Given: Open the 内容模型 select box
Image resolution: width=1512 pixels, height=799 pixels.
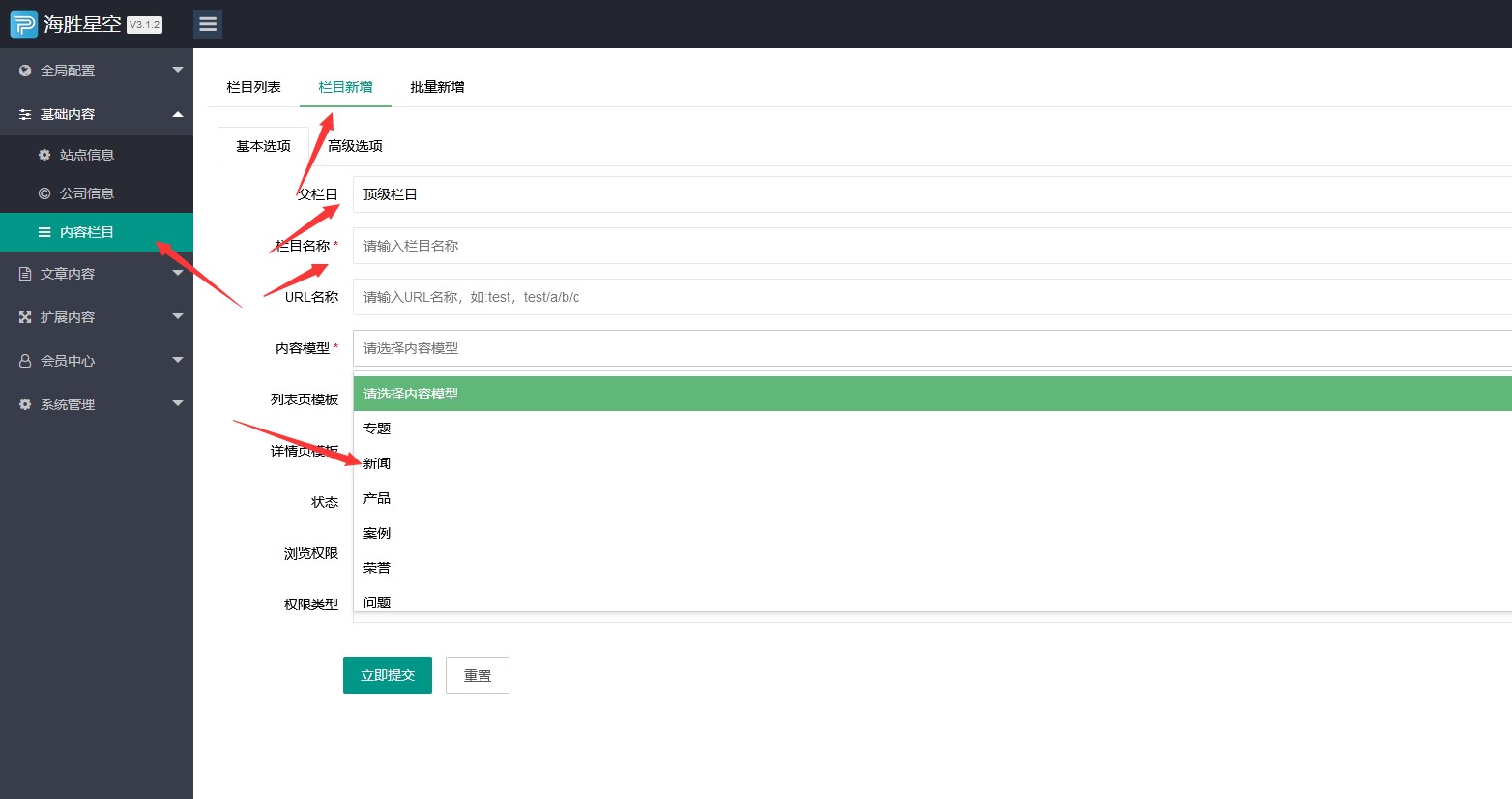Looking at the screenshot, I should pyautogui.click(x=932, y=348).
